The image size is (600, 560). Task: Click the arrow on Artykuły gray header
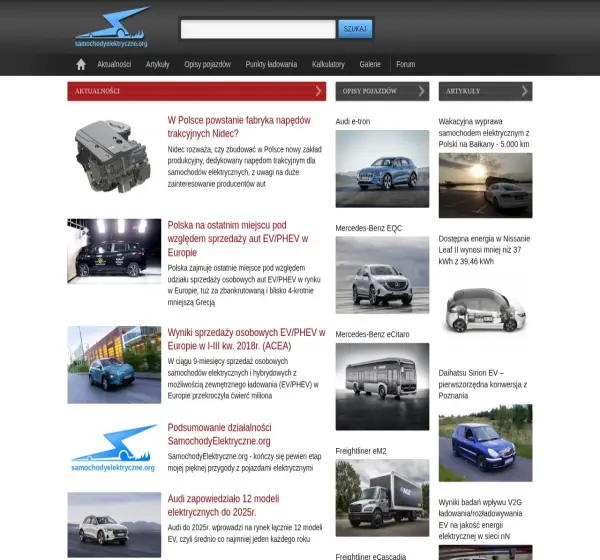pyautogui.click(x=525, y=91)
